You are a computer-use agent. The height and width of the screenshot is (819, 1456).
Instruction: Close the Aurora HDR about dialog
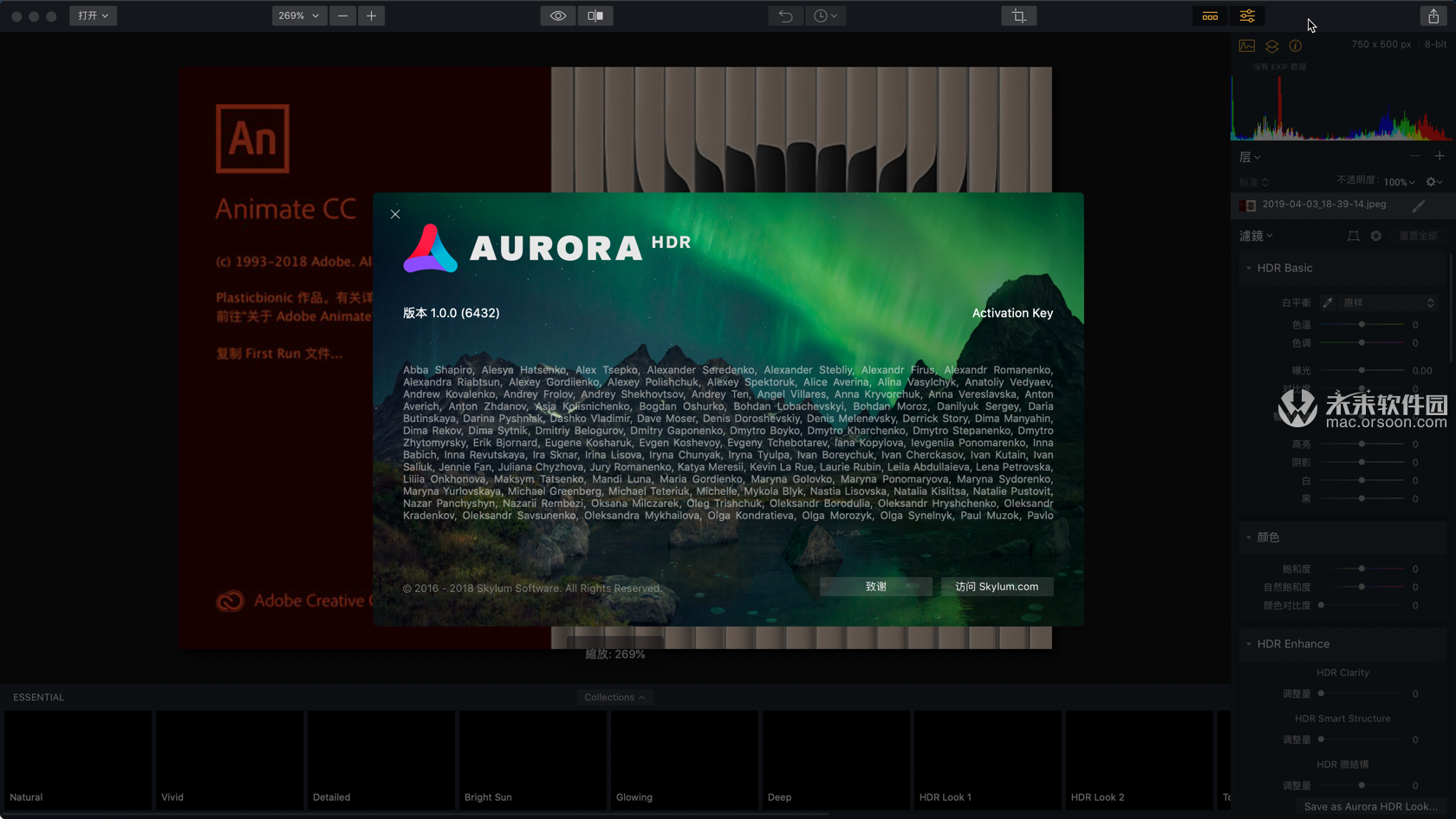tap(395, 214)
